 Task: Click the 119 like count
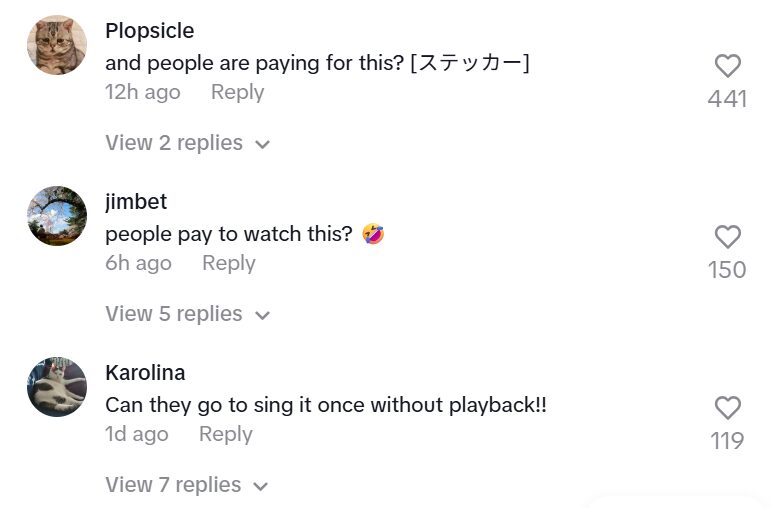pos(727,441)
